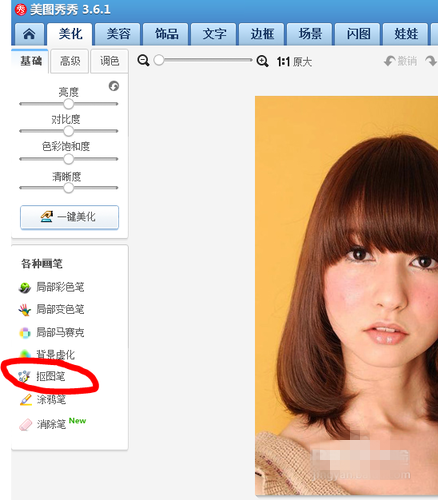Switch to the 美化 tab
The width and height of the screenshot is (438, 500).
pos(70,34)
